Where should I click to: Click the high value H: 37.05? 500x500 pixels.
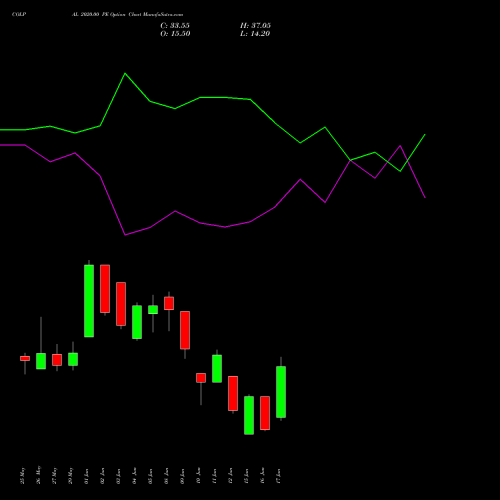[x=255, y=26]
